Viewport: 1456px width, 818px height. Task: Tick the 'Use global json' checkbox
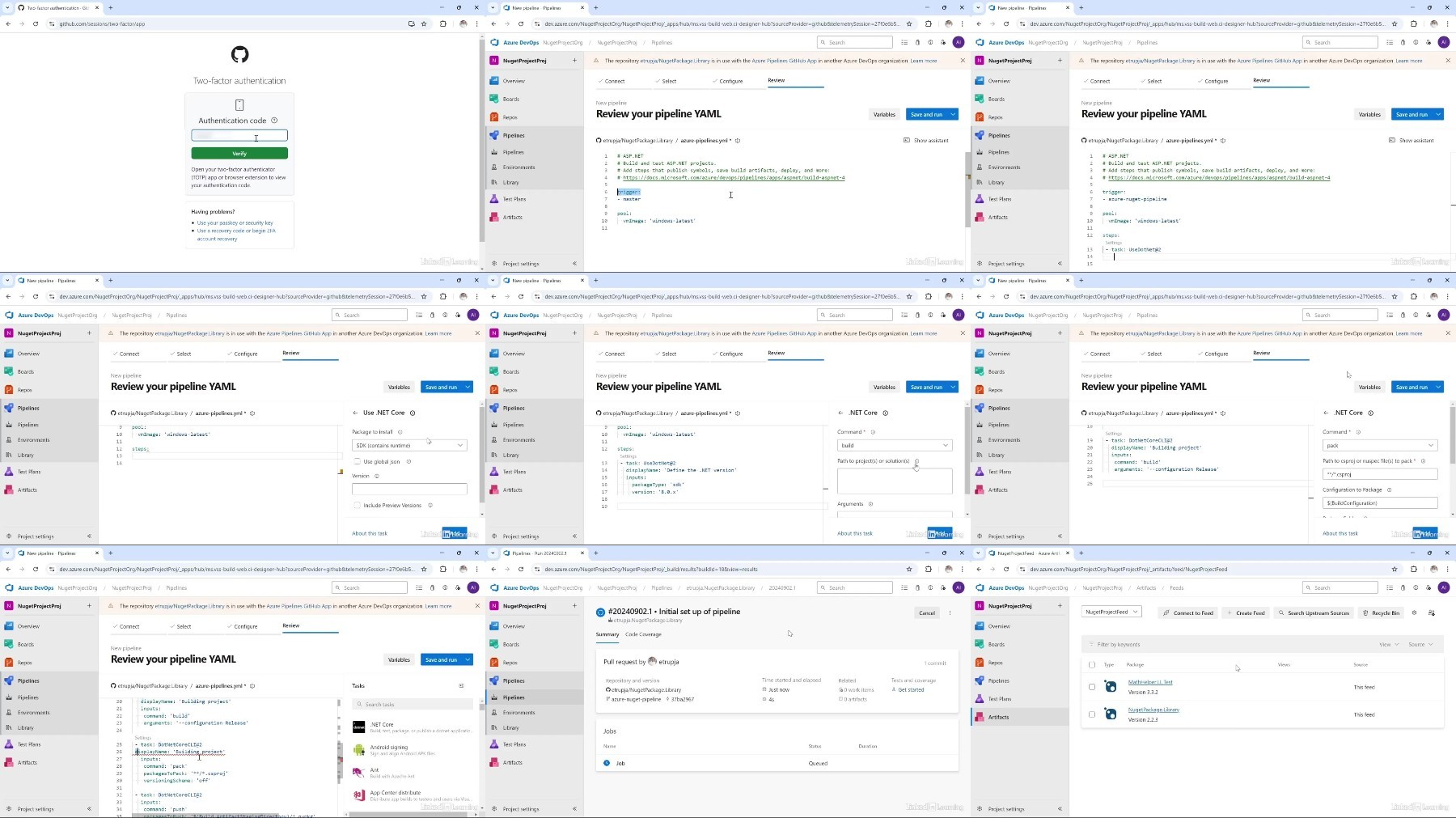(x=357, y=461)
